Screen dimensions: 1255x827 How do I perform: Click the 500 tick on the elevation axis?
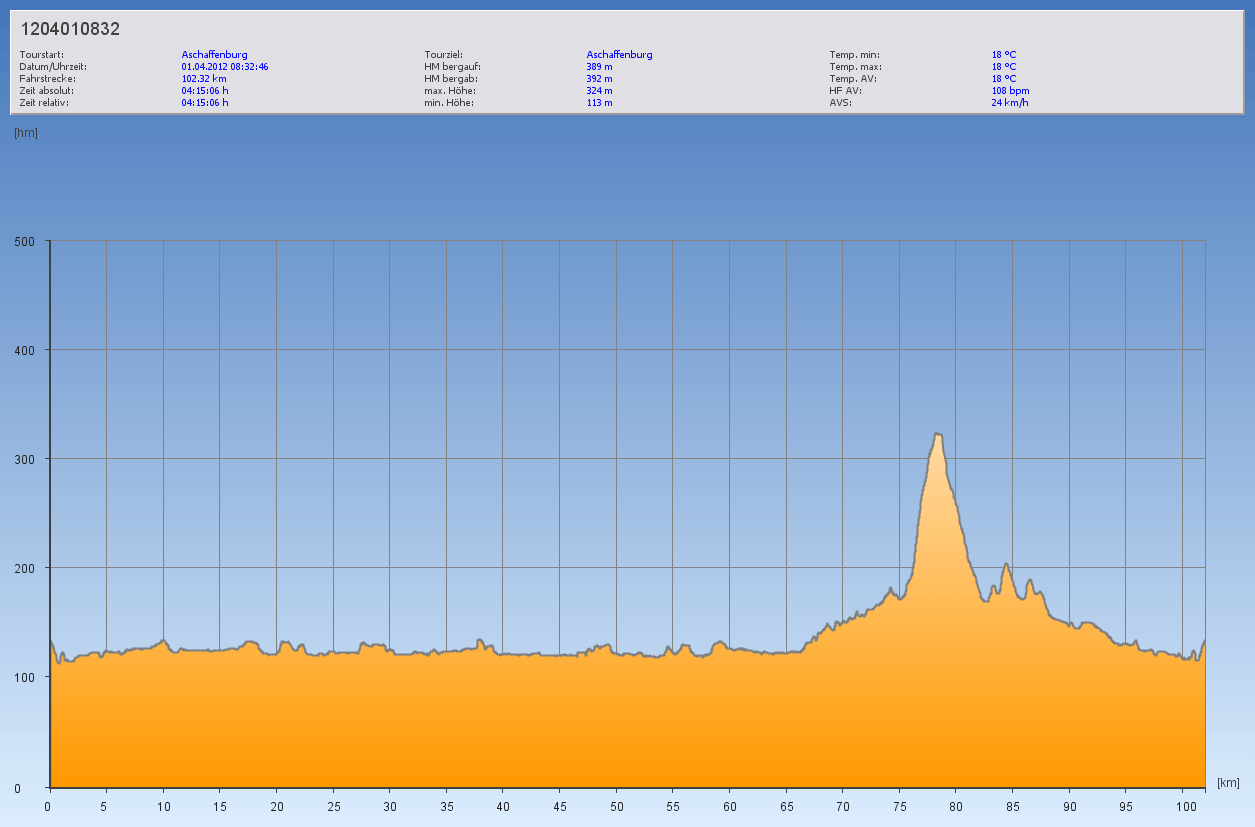click(x=24, y=241)
